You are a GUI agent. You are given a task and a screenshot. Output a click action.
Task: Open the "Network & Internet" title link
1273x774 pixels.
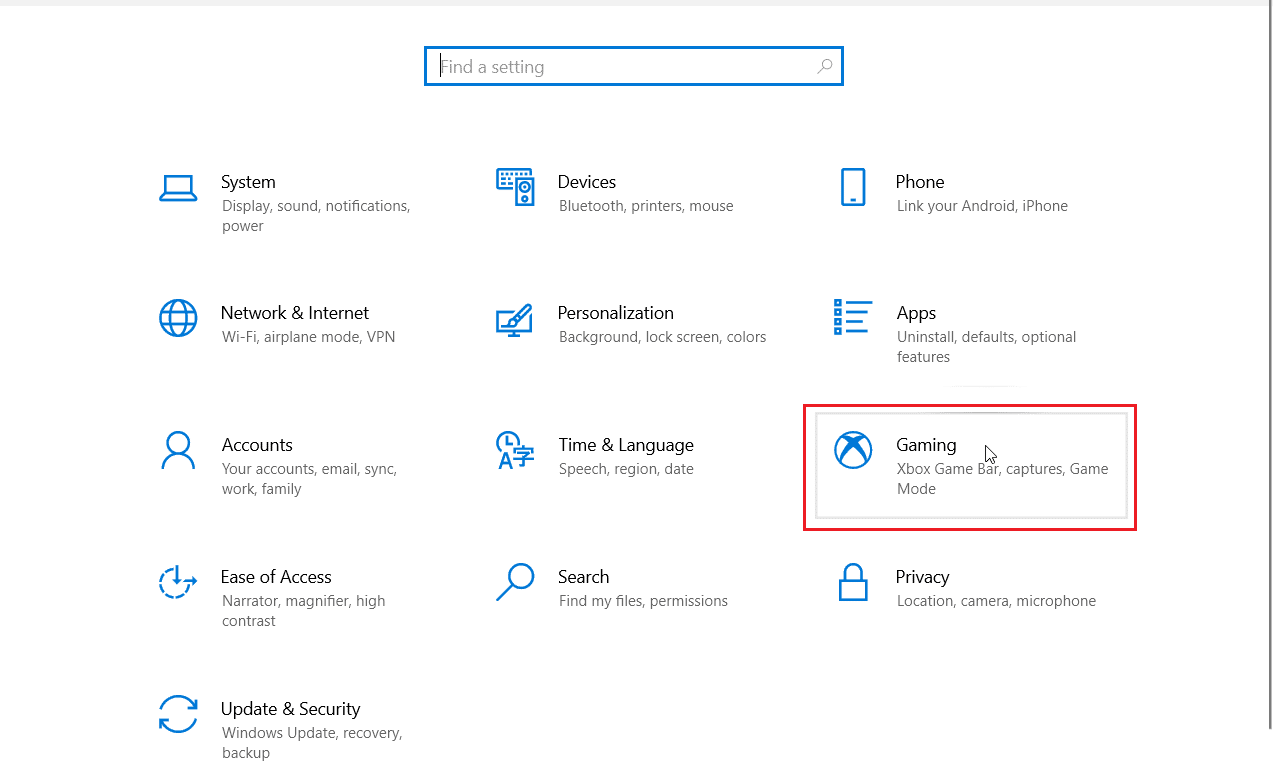click(294, 313)
